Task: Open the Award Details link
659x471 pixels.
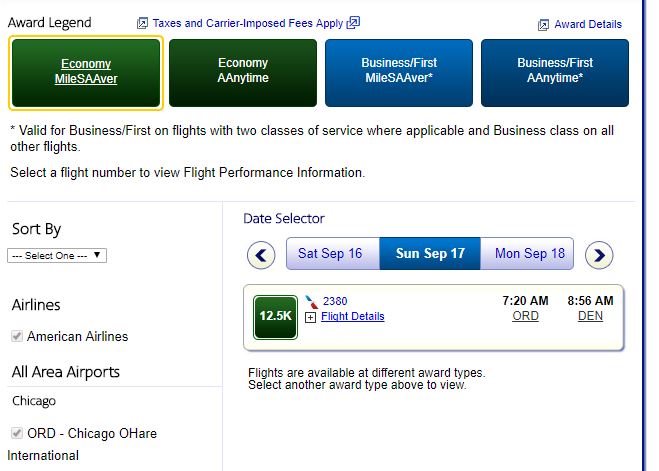Action: tap(588, 25)
